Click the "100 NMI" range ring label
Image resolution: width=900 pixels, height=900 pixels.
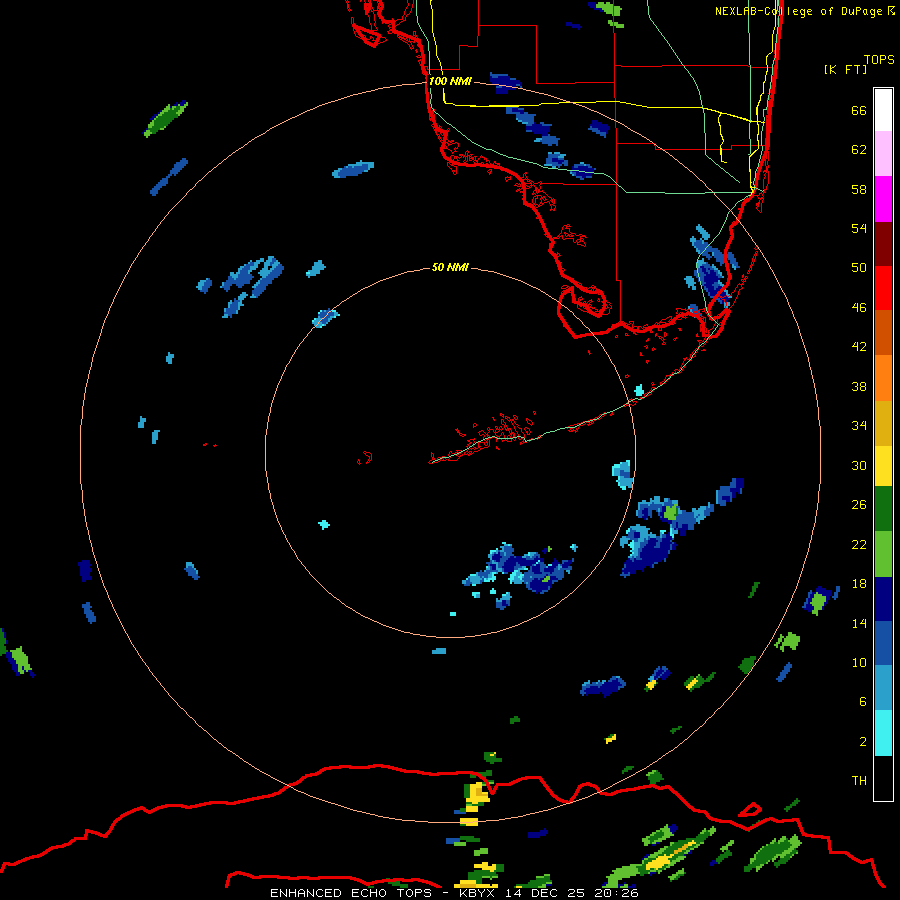coord(450,81)
